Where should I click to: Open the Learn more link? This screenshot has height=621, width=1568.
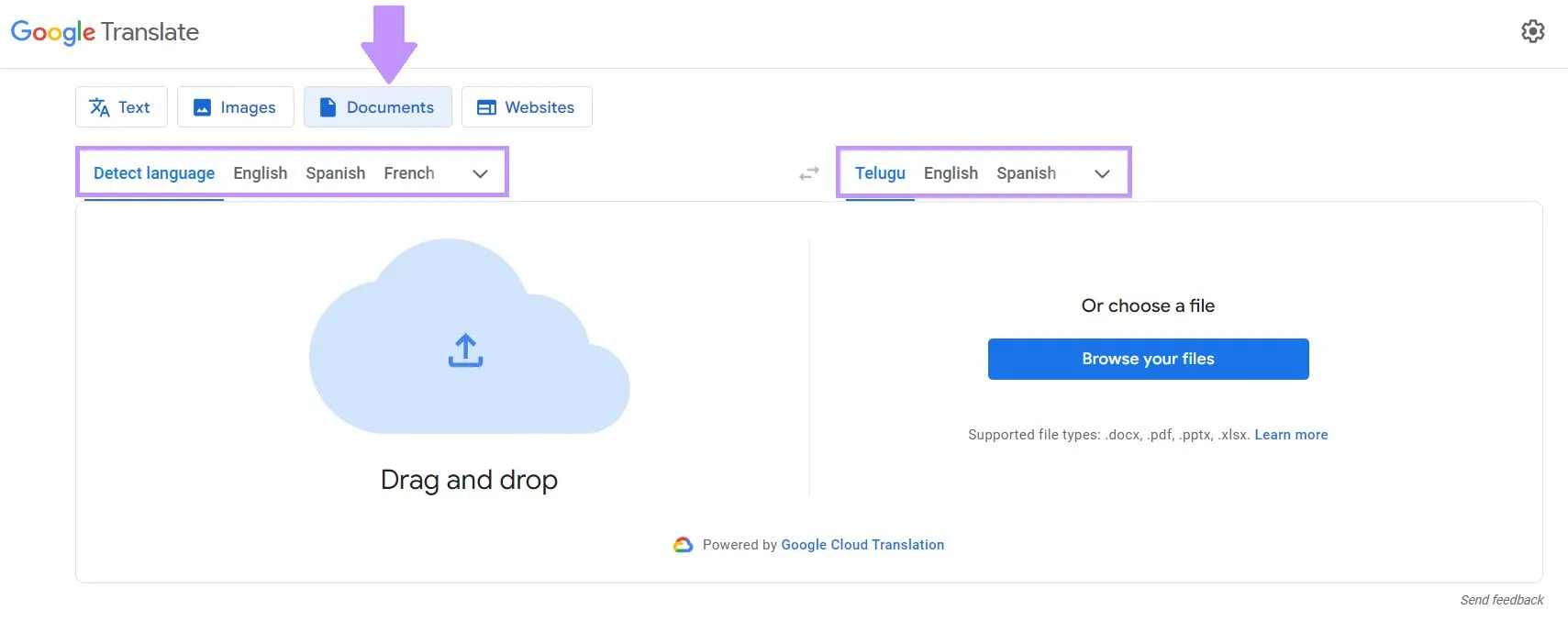coord(1291,435)
